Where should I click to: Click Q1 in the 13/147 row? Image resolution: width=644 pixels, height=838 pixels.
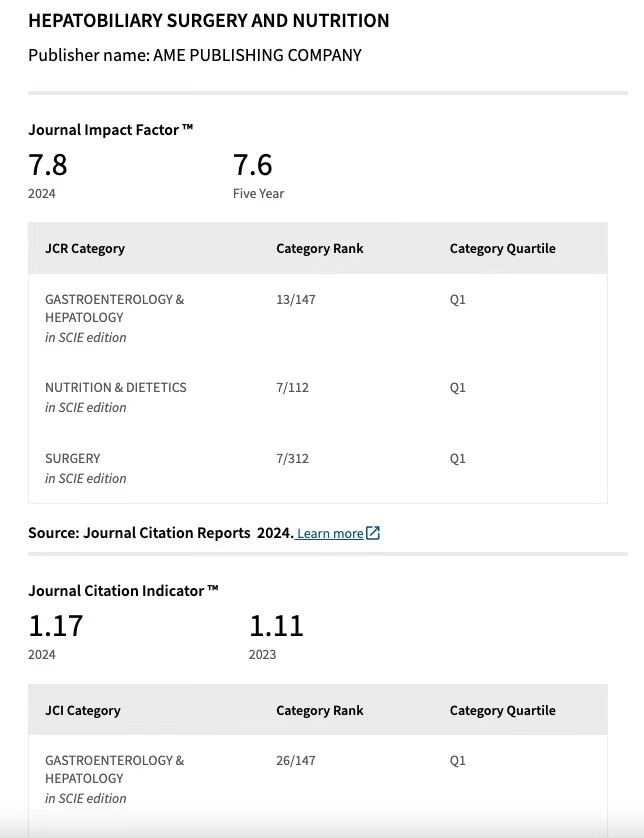tap(457, 299)
